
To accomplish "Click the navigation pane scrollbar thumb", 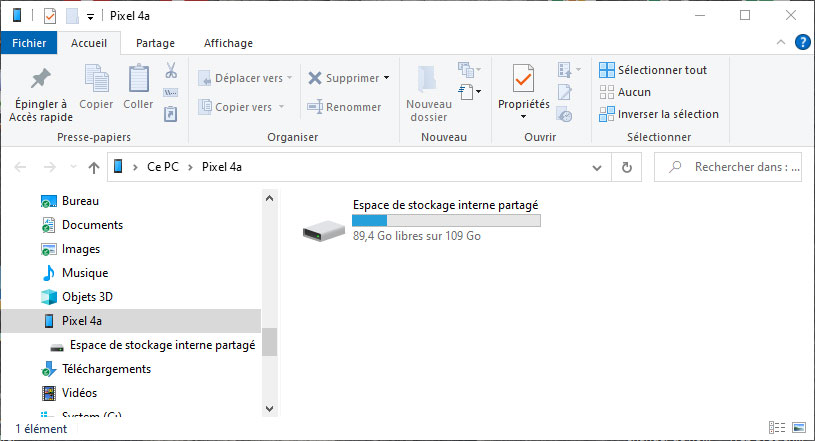I will pyautogui.click(x=269, y=342).
